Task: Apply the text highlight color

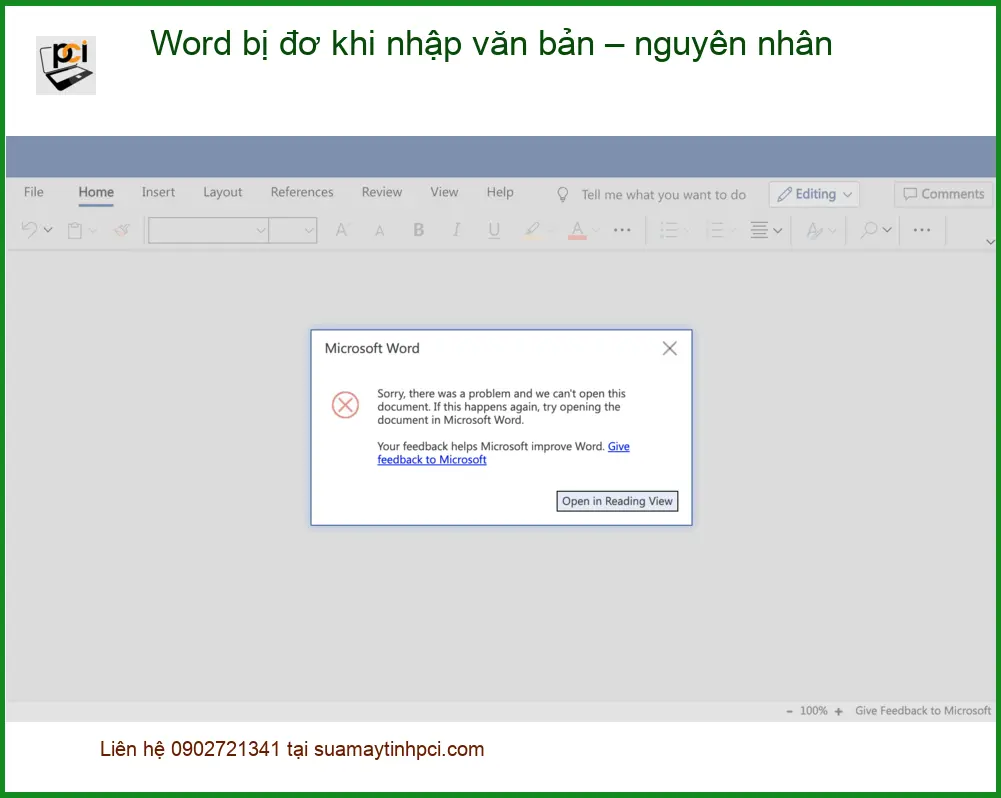Action: [x=532, y=230]
